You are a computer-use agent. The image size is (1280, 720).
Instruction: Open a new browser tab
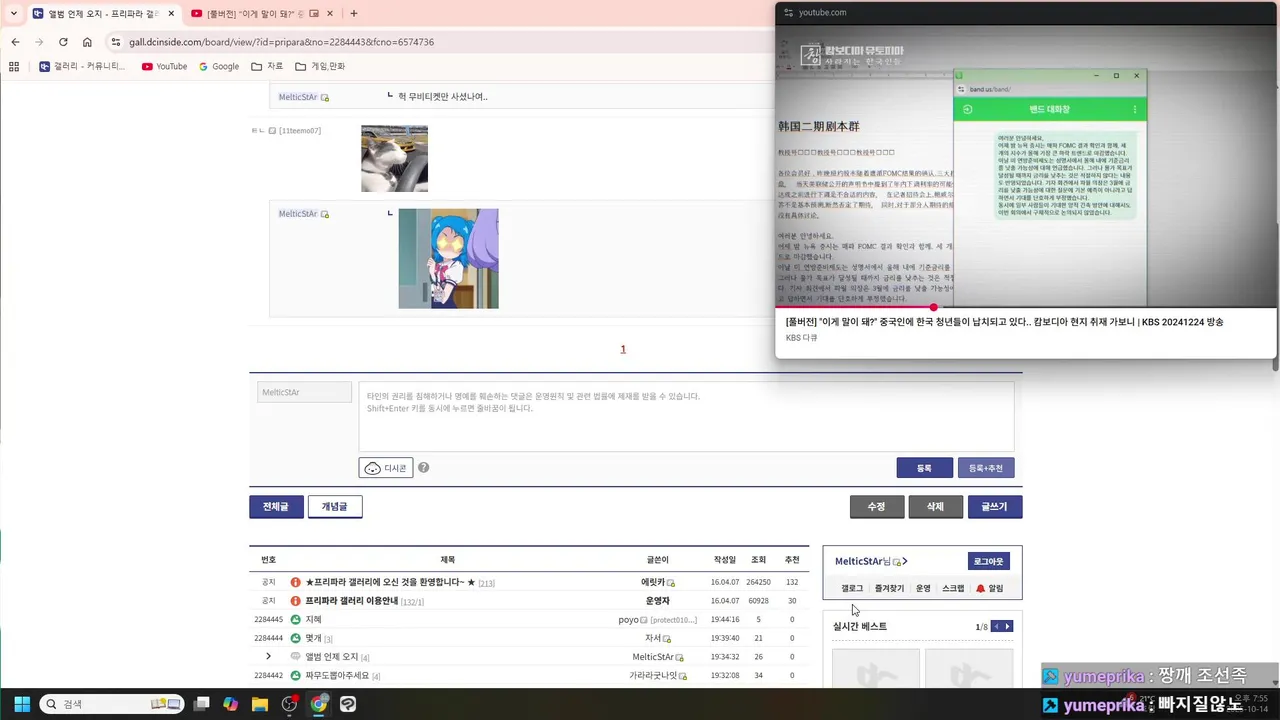pos(353,14)
